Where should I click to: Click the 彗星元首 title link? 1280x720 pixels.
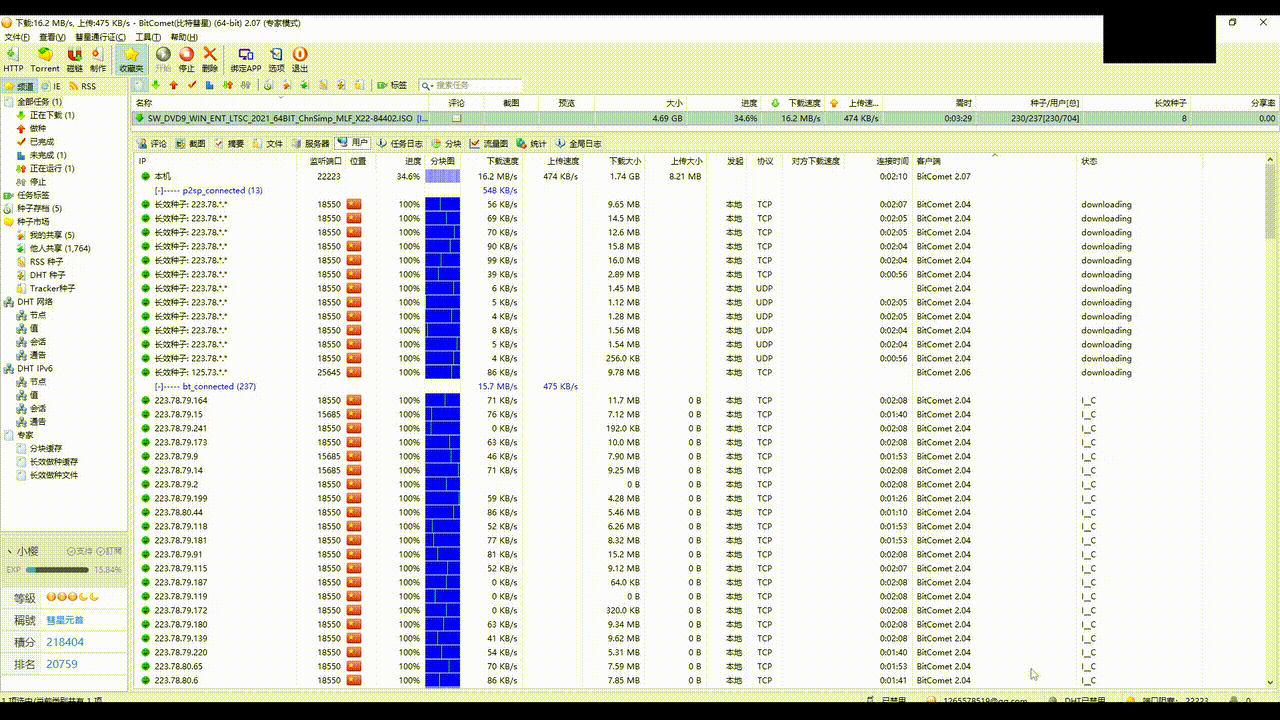(x=65, y=620)
